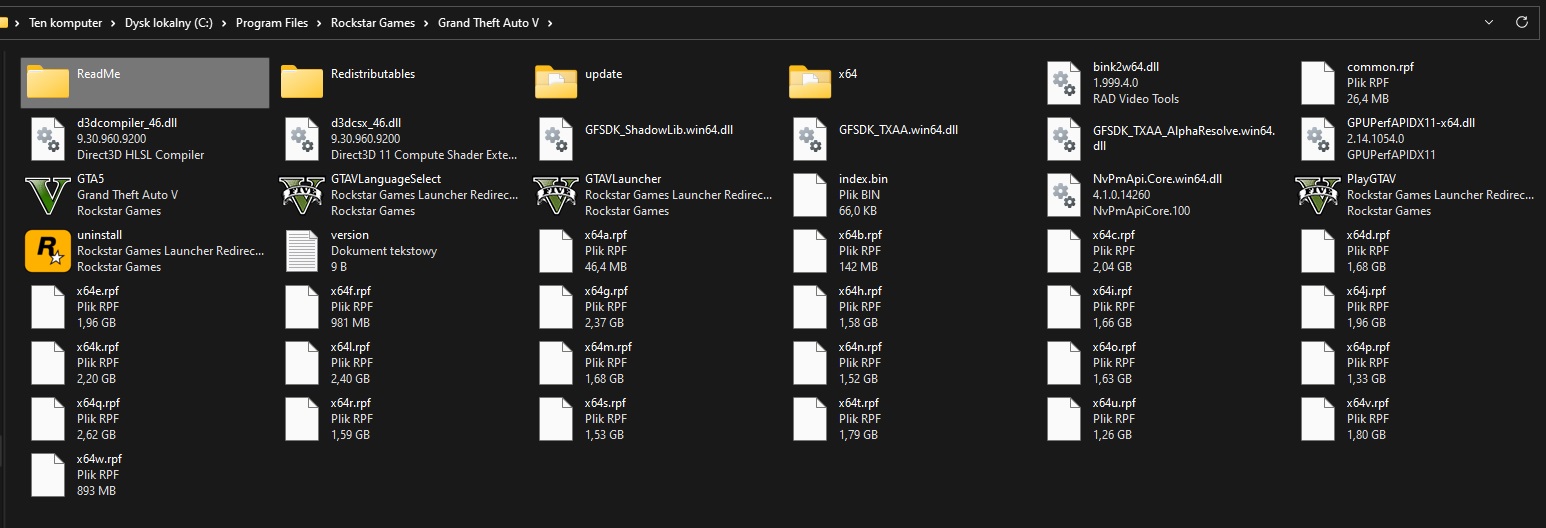Select the index.bin file icon
Image resolution: width=1546 pixels, height=528 pixels.
809,195
